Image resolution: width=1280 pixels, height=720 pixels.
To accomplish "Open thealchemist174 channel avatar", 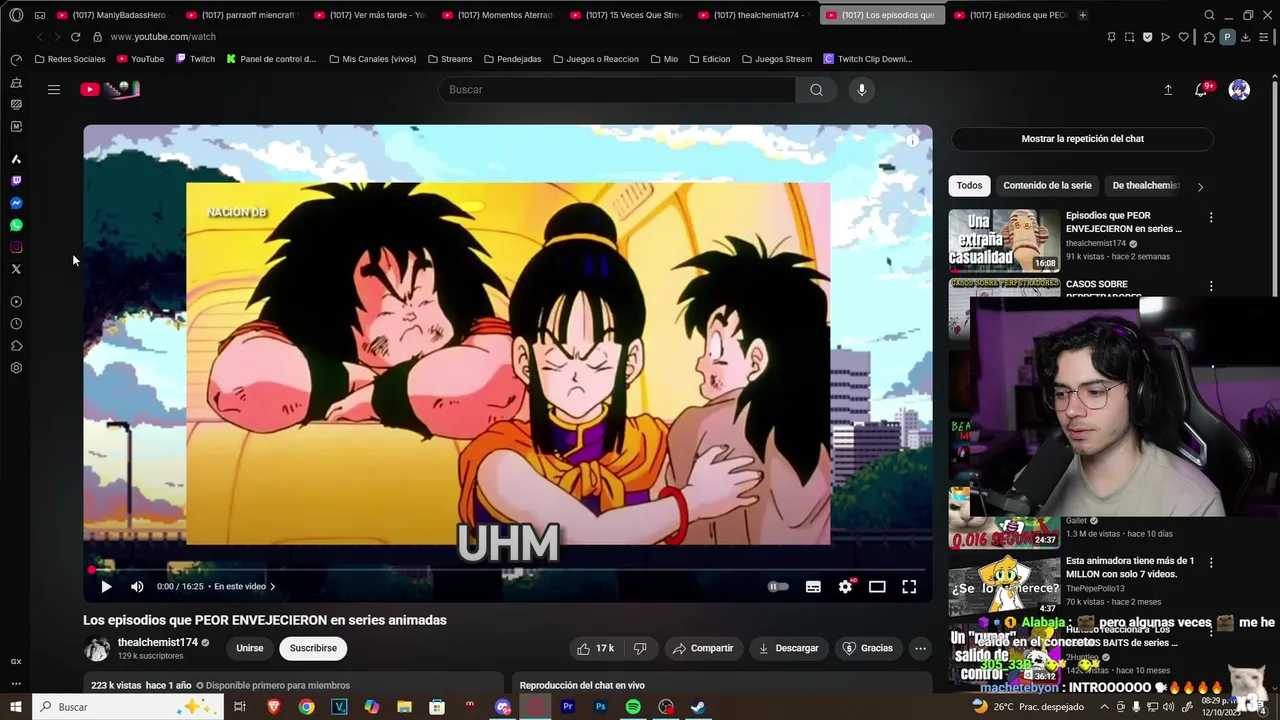I will click(96, 649).
